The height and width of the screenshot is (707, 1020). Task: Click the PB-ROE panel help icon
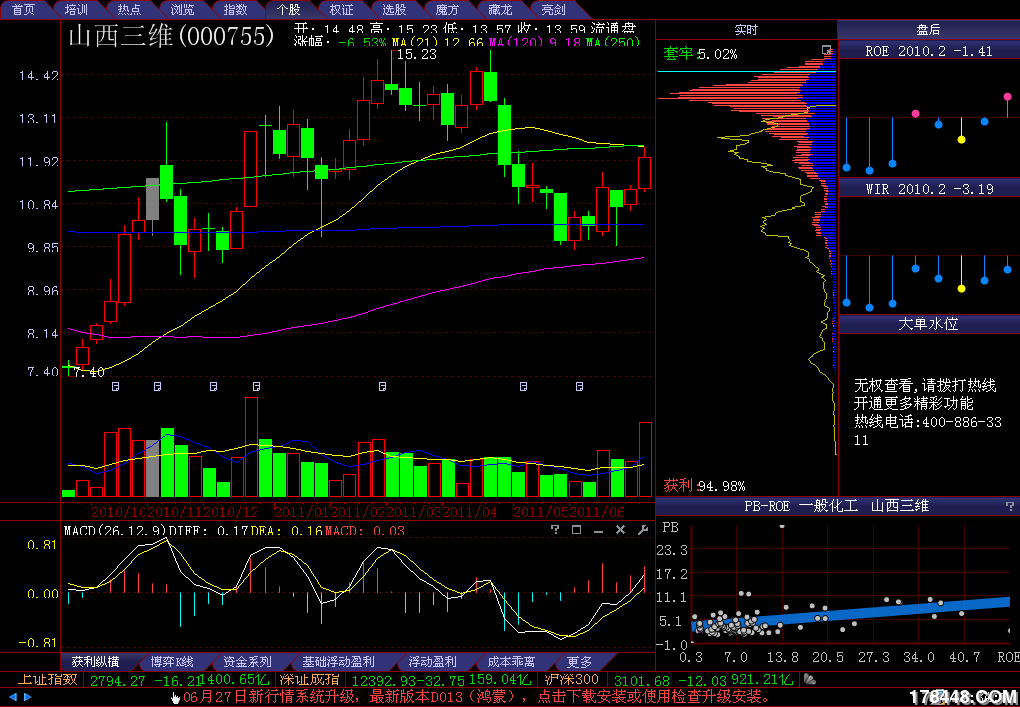tap(1009, 507)
